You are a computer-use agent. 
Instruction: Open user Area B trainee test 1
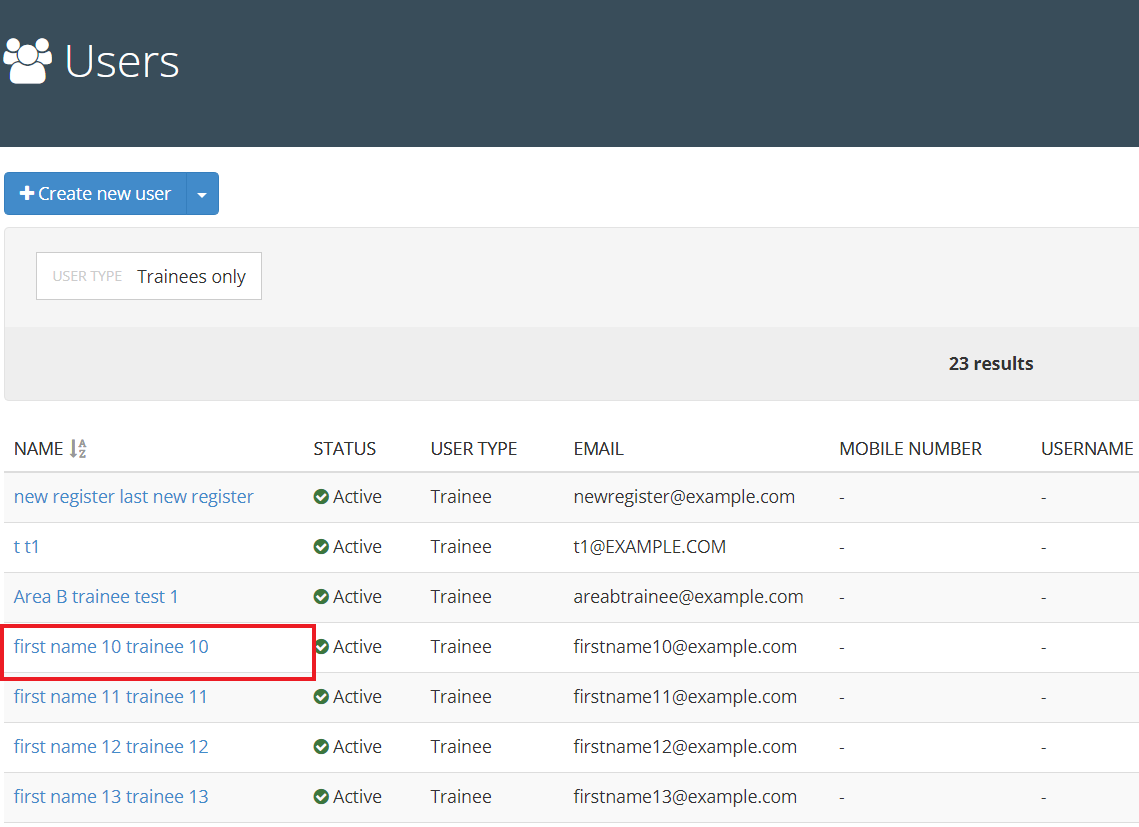[x=96, y=597]
